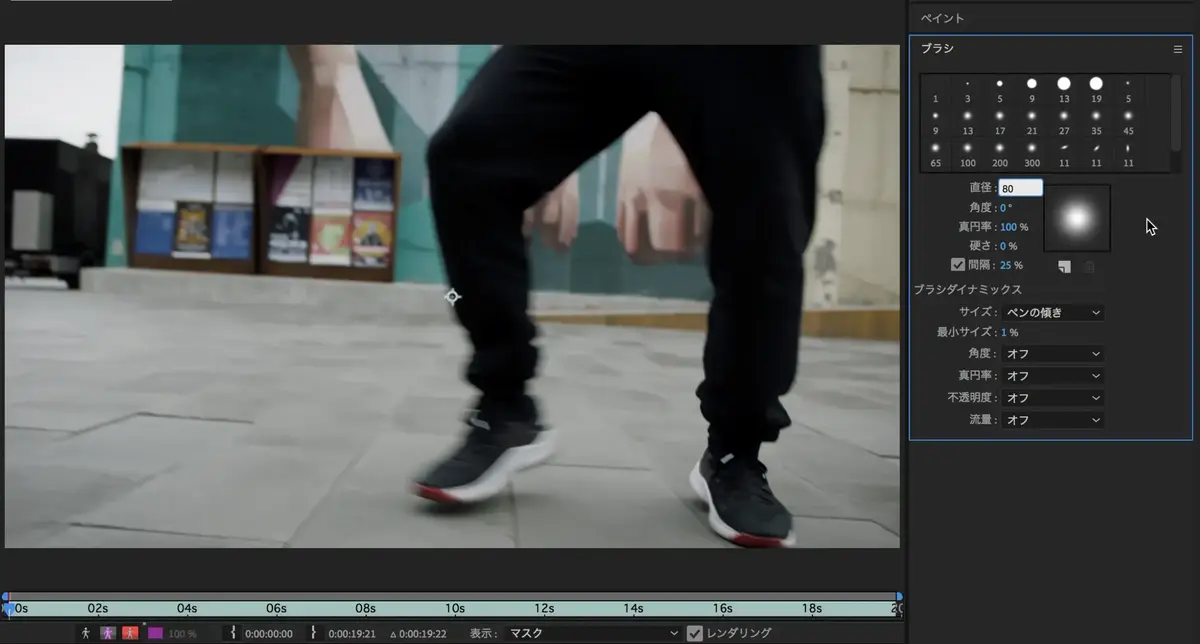This screenshot has width=1200, height=644.
Task: Toggle the red alpha overlay view icon
Action: pyautogui.click(x=130, y=633)
